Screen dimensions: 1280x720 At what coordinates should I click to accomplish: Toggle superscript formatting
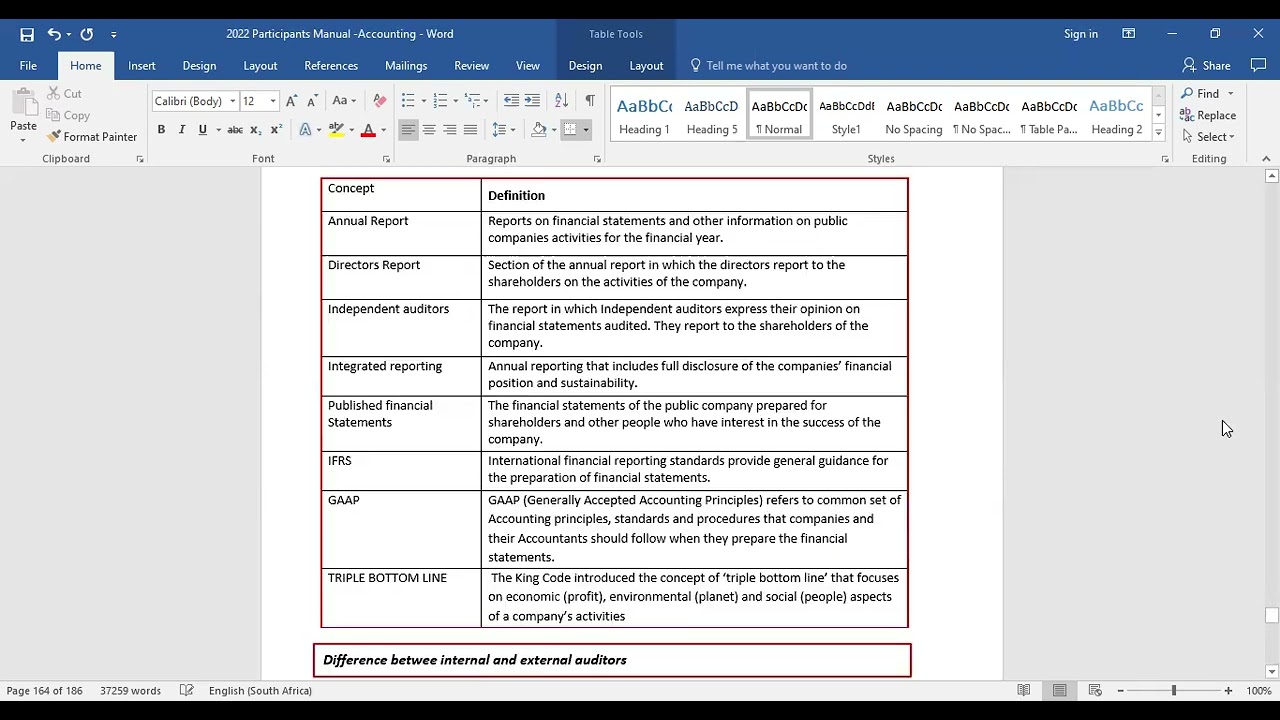(276, 130)
